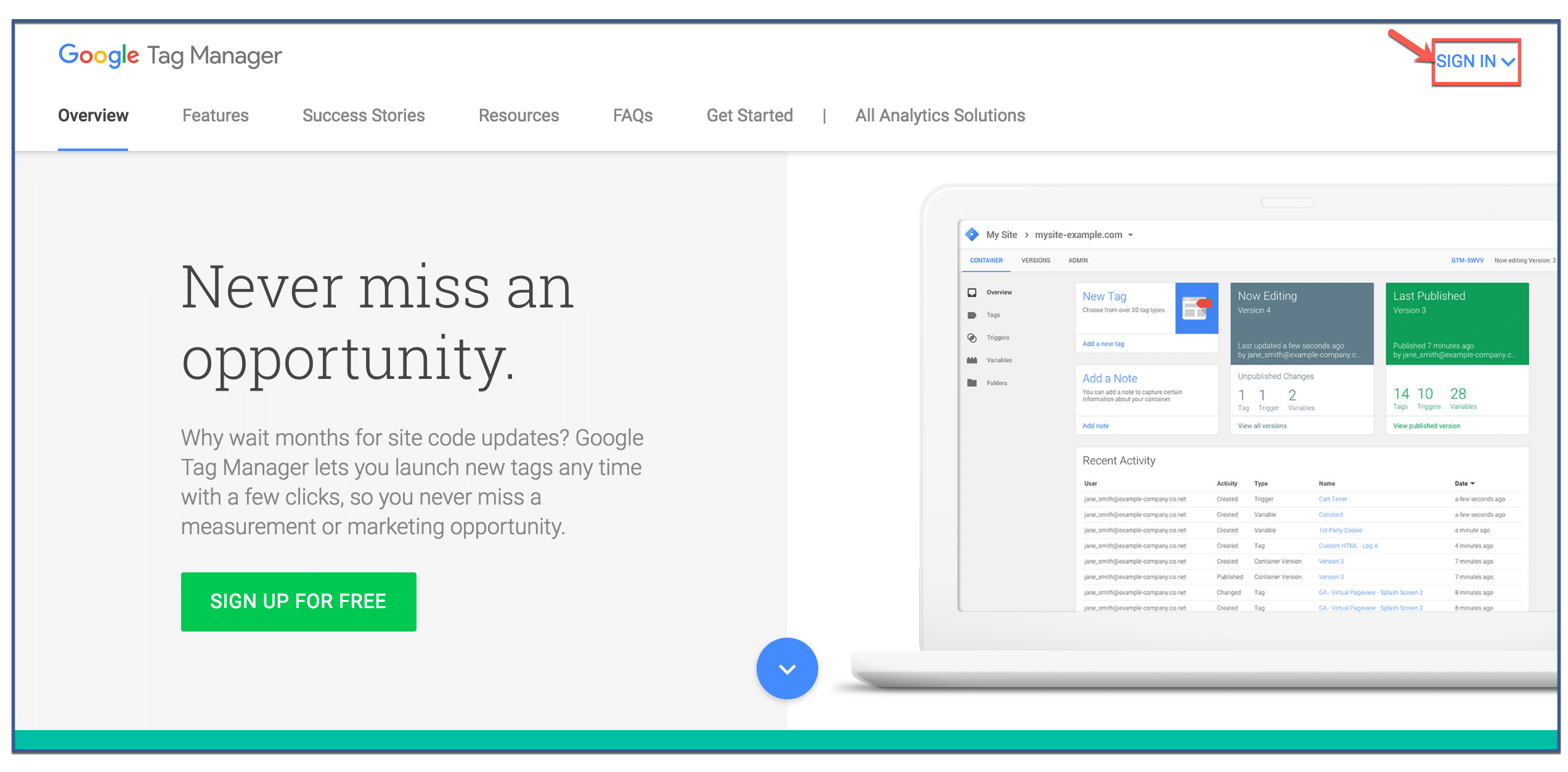Open the SIGN IN dropdown

click(x=1476, y=62)
